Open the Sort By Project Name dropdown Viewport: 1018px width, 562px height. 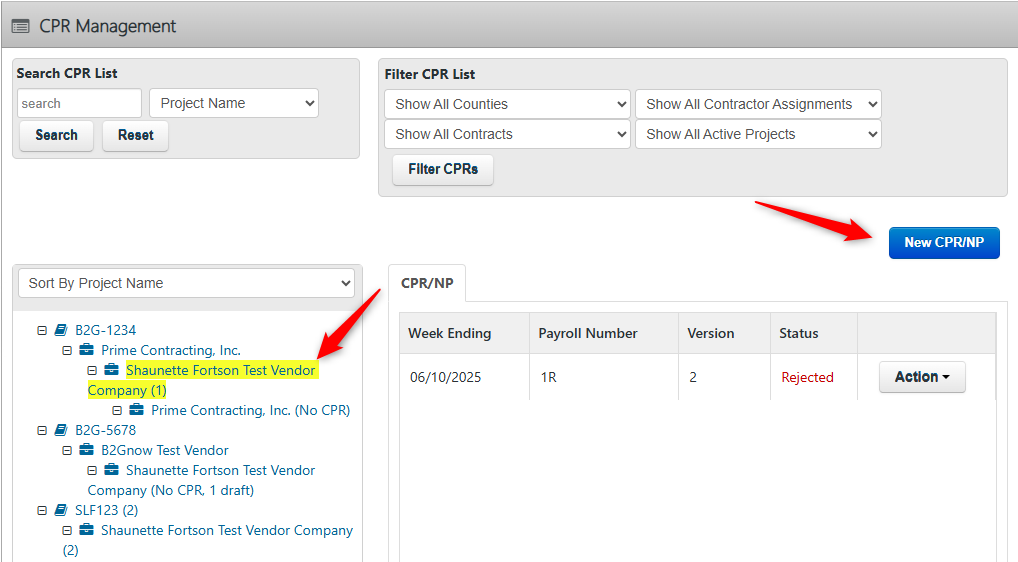pyautogui.click(x=186, y=283)
